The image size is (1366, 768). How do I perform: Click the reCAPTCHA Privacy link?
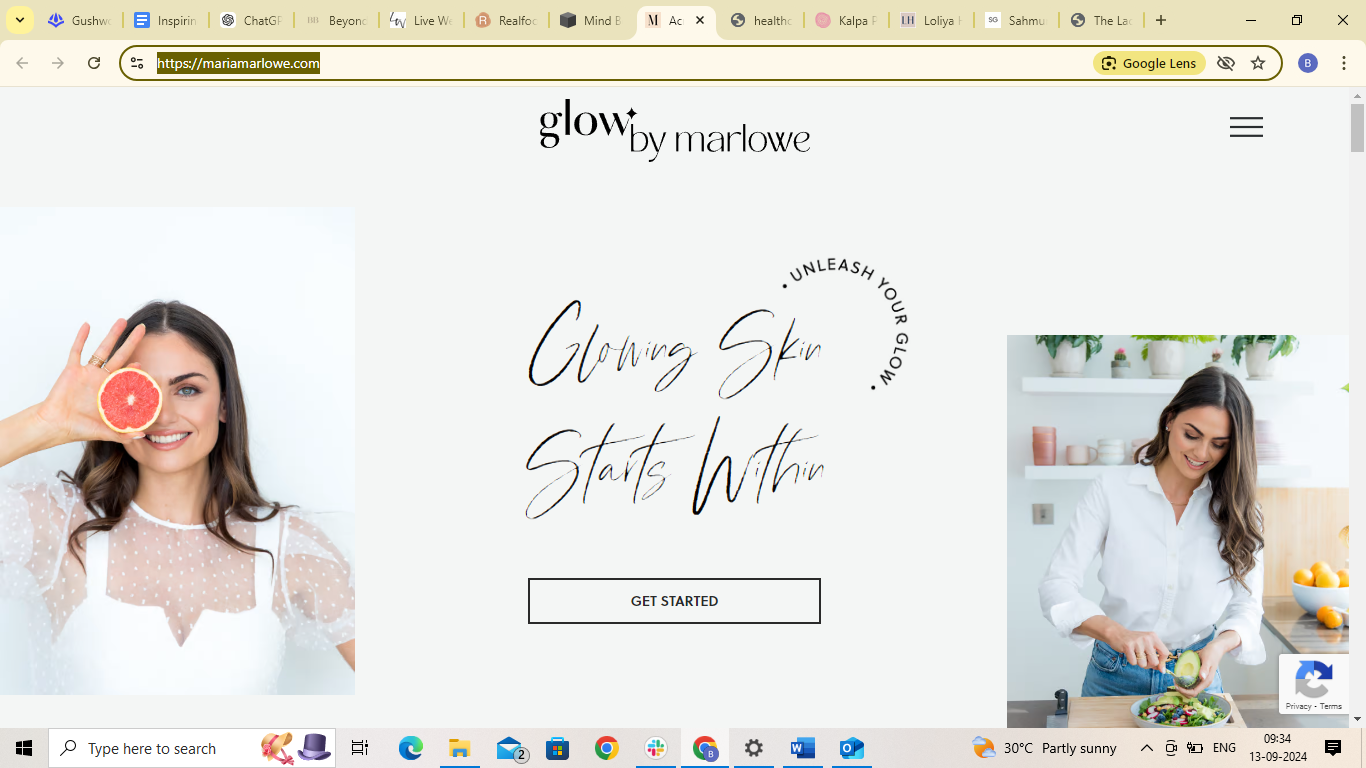point(1298,706)
